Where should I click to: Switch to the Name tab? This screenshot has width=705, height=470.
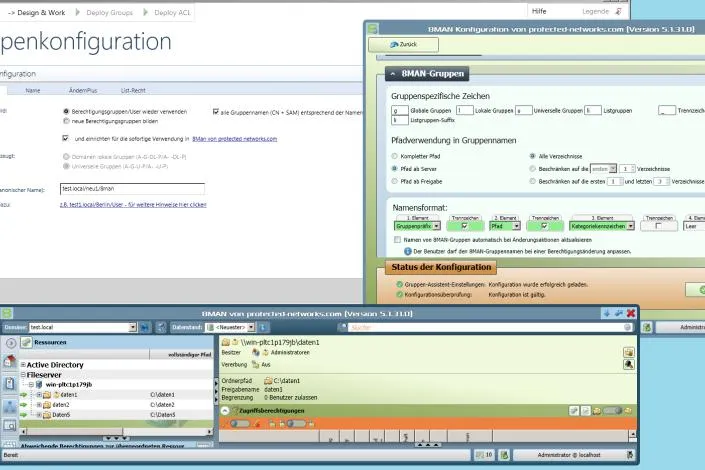33,90
